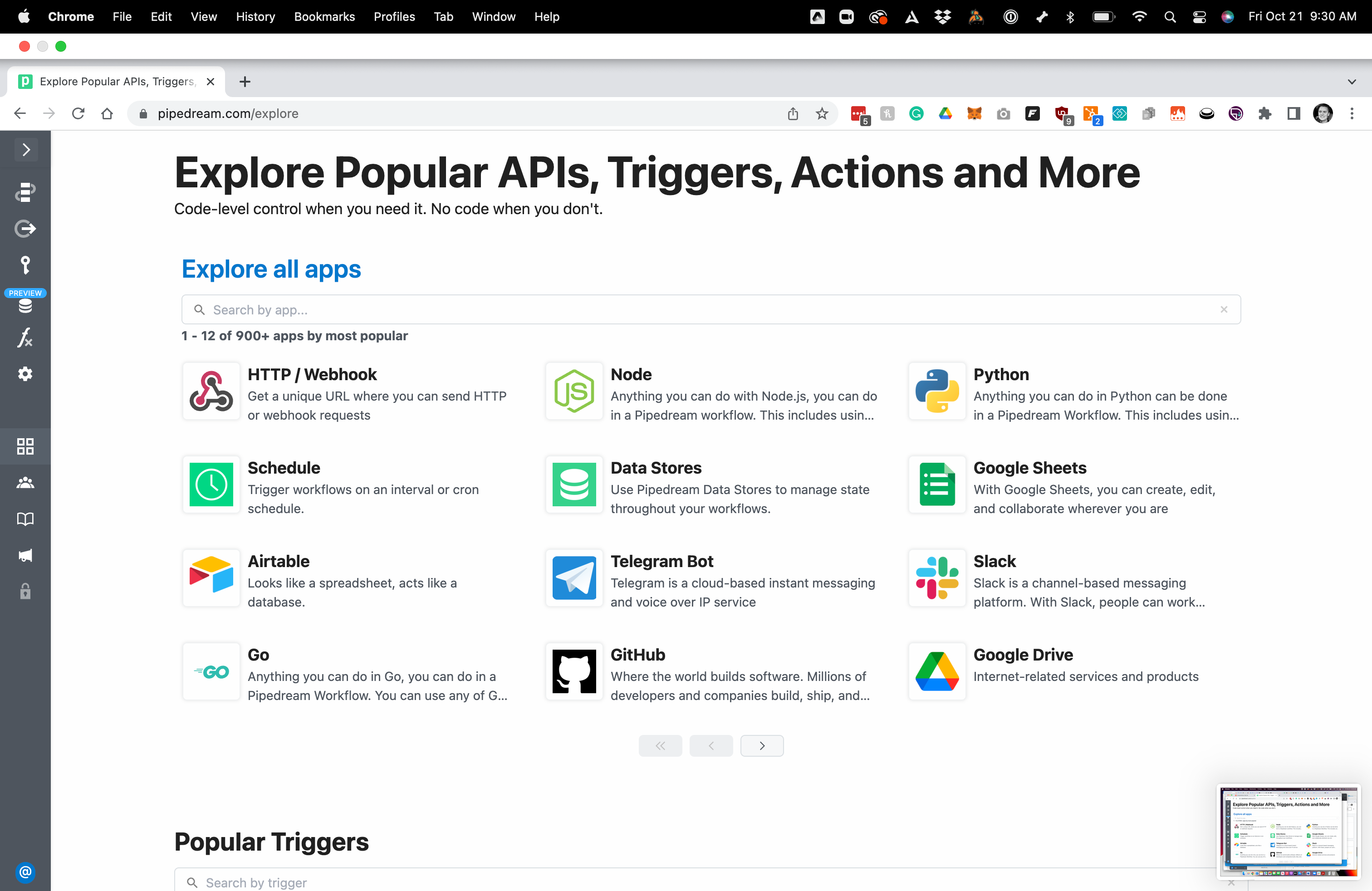The width and height of the screenshot is (1372, 891).
Task: Click the Explore all apps heading link
Action: 271,269
